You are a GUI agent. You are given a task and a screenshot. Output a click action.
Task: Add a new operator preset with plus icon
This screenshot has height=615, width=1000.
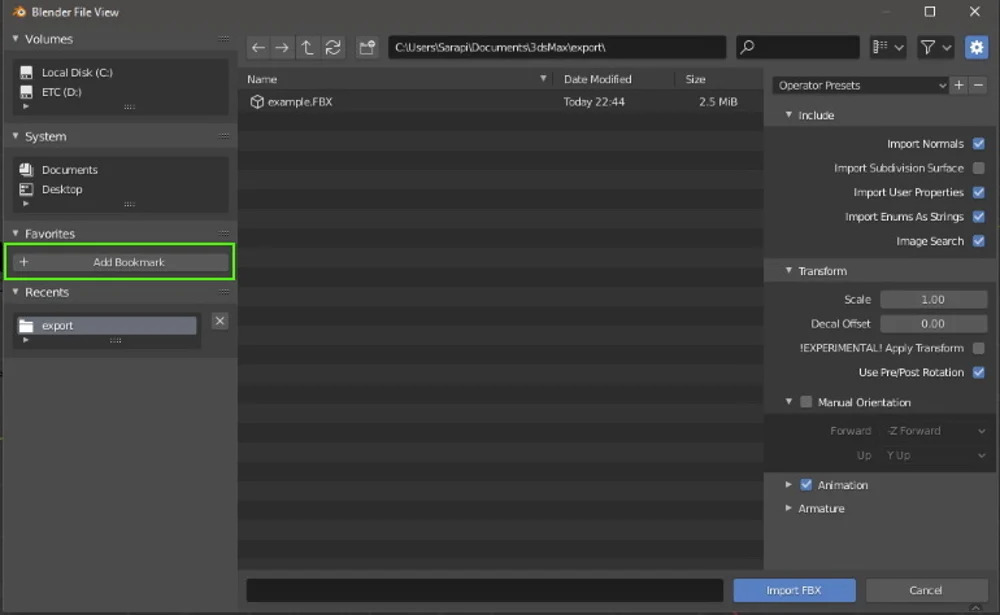[957, 85]
